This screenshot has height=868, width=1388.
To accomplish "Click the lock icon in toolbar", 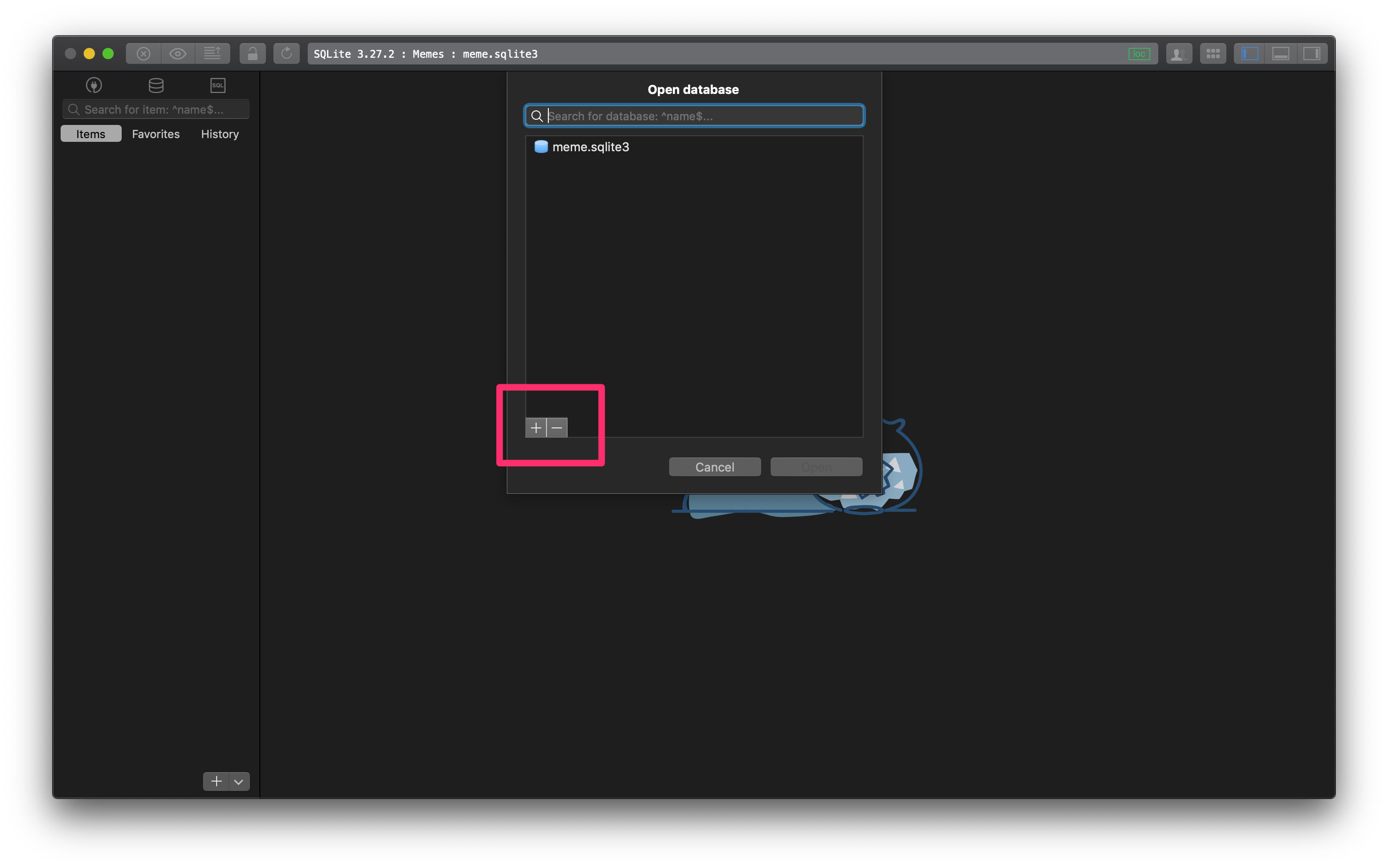I will tap(252, 54).
